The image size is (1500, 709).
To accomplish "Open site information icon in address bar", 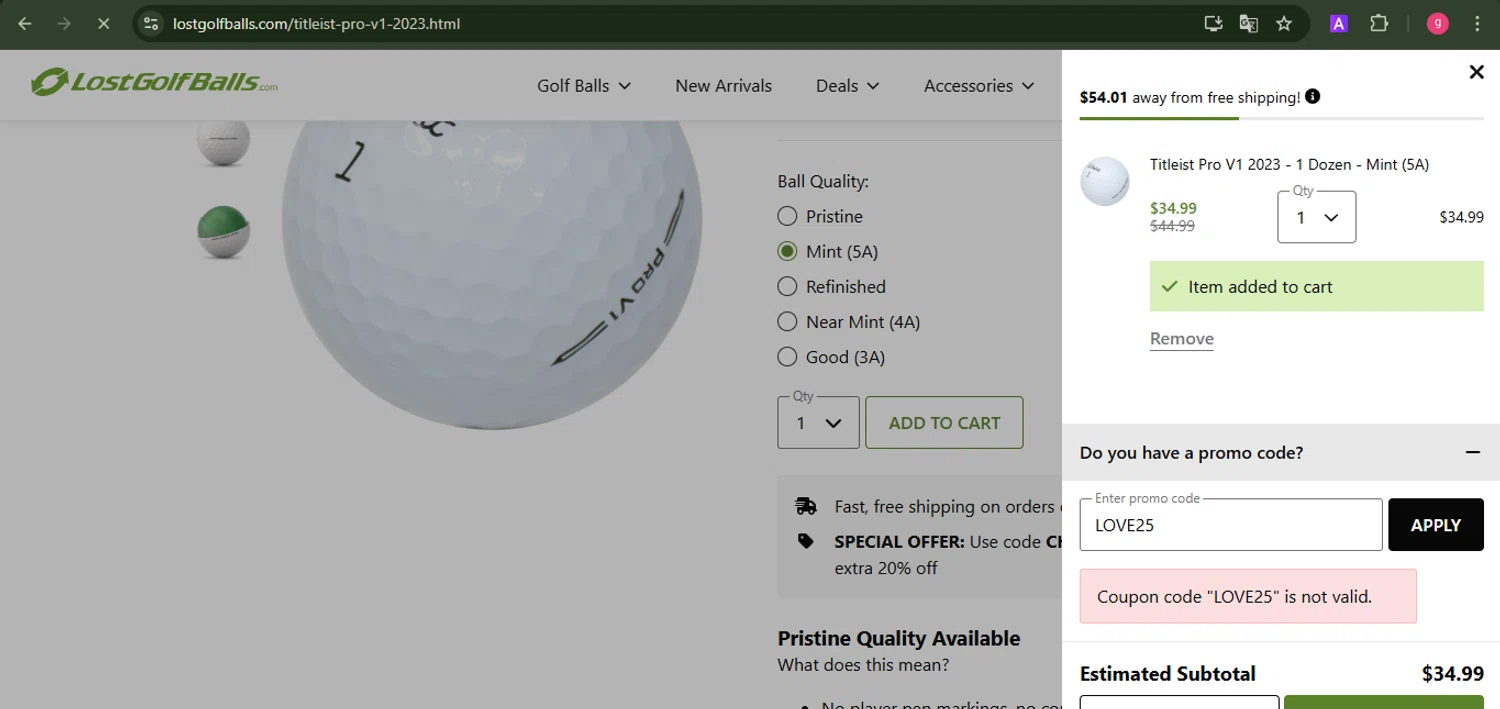I will (151, 23).
